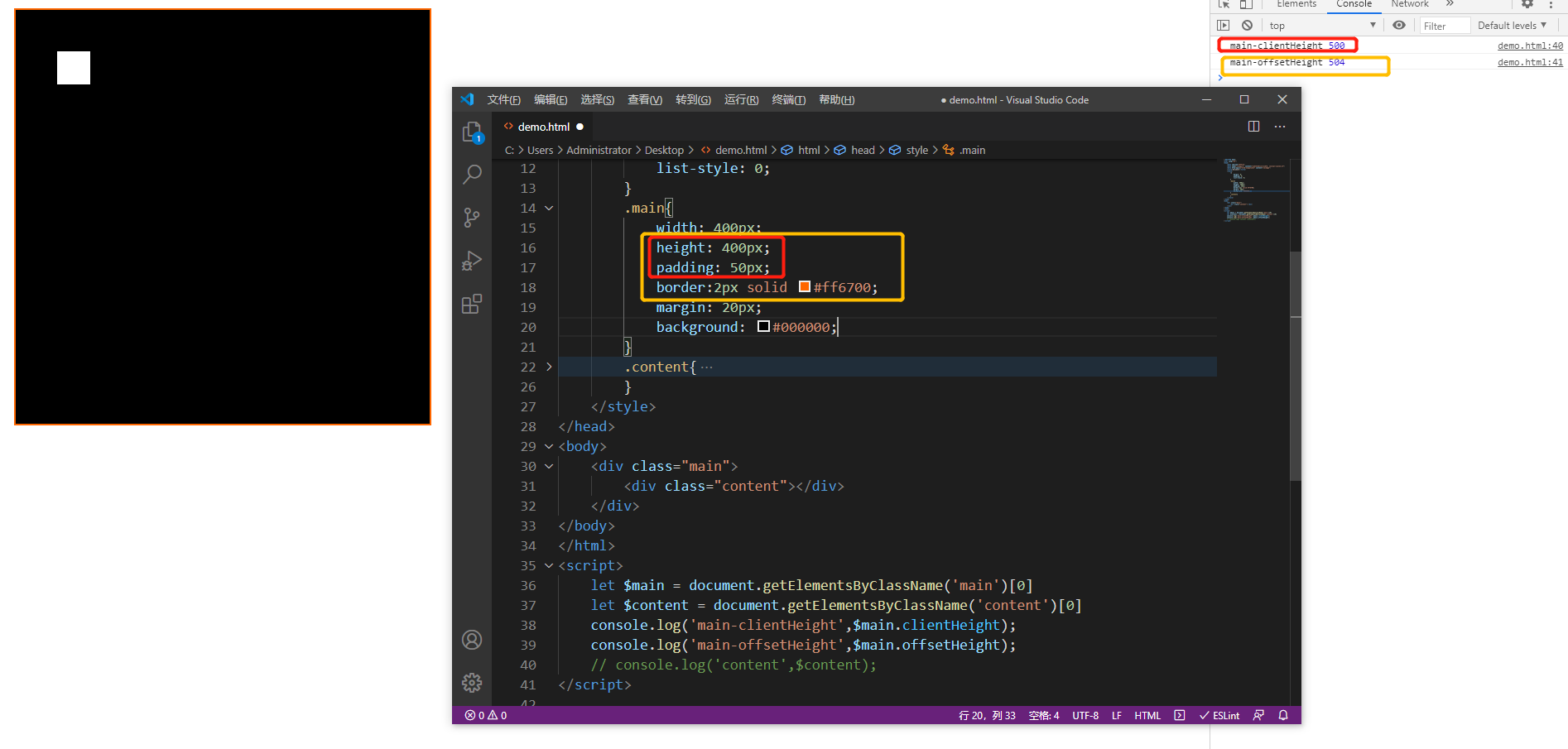Click the 行 20, 列 33 cursor position
1568x749 pixels.
pyautogui.click(x=987, y=715)
